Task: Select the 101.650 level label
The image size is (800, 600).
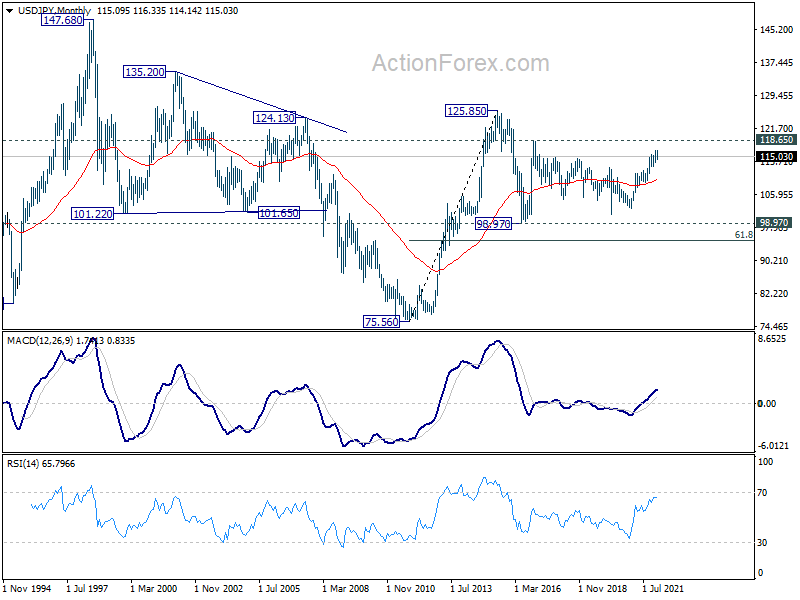Action: pos(278,213)
